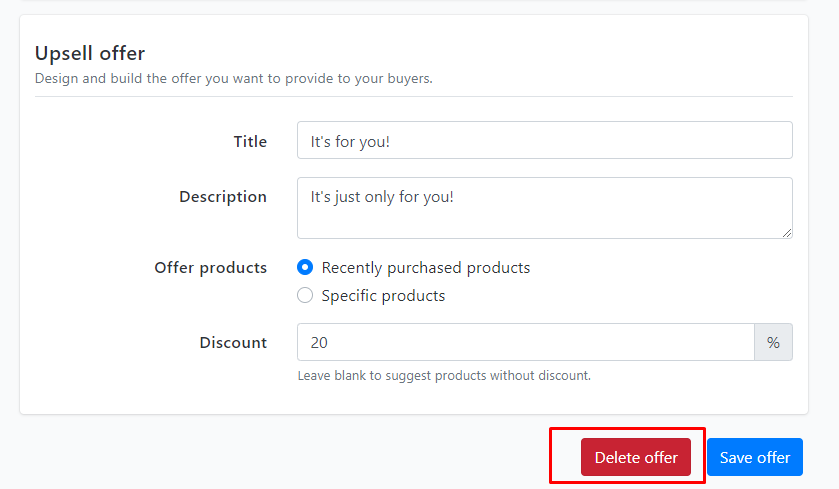The width and height of the screenshot is (839, 489).
Task: Click the 'Leave blank to suggest products' hint
Action: tap(444, 376)
